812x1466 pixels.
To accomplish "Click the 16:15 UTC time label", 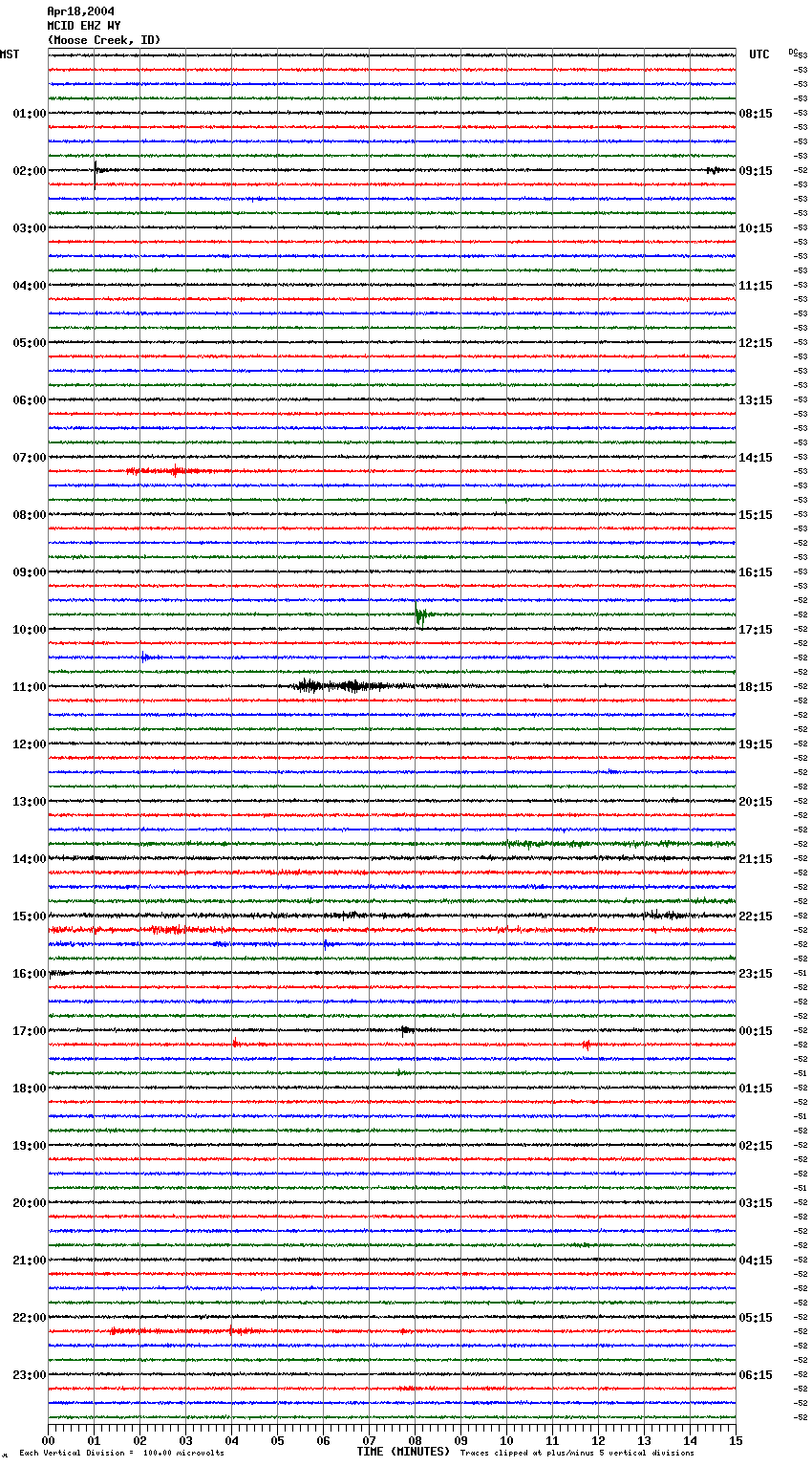I will pyautogui.click(x=756, y=572).
